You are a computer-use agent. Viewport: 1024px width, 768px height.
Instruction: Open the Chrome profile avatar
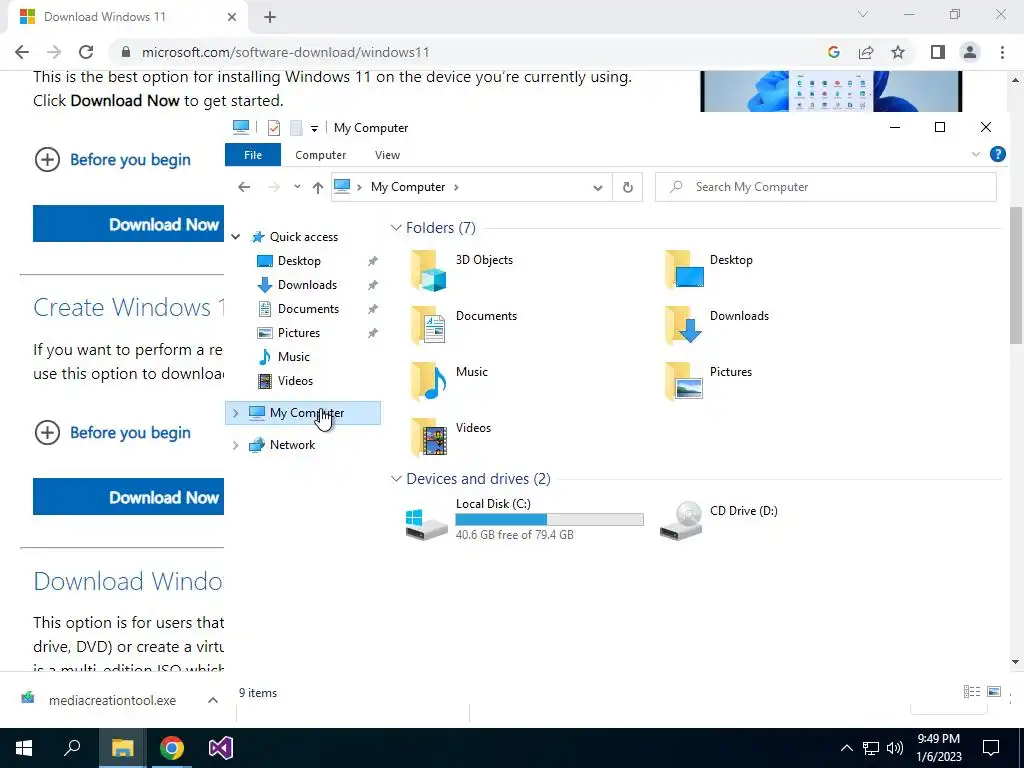tap(970, 52)
